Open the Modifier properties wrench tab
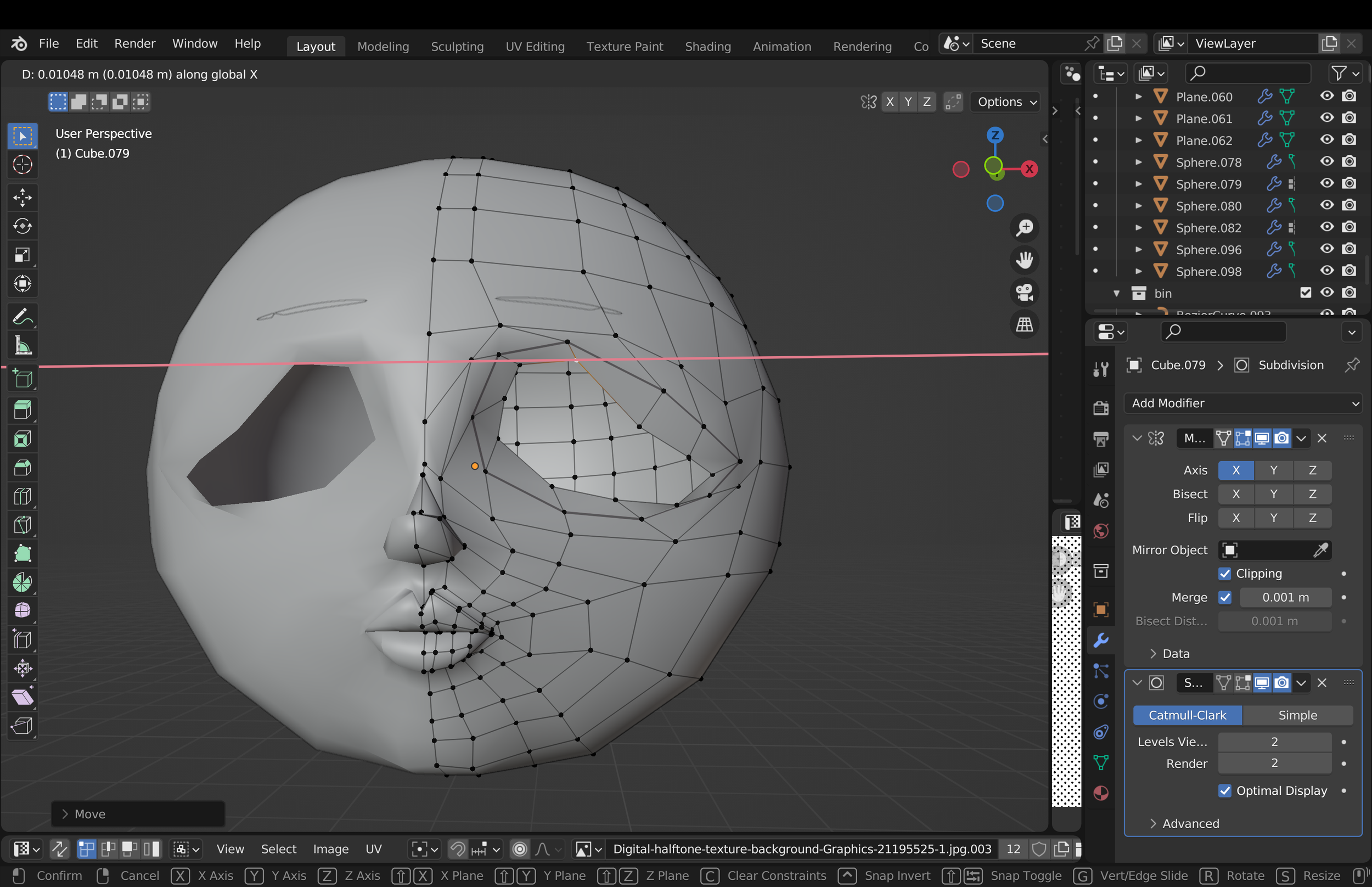The height and width of the screenshot is (887, 1372). tap(1101, 640)
